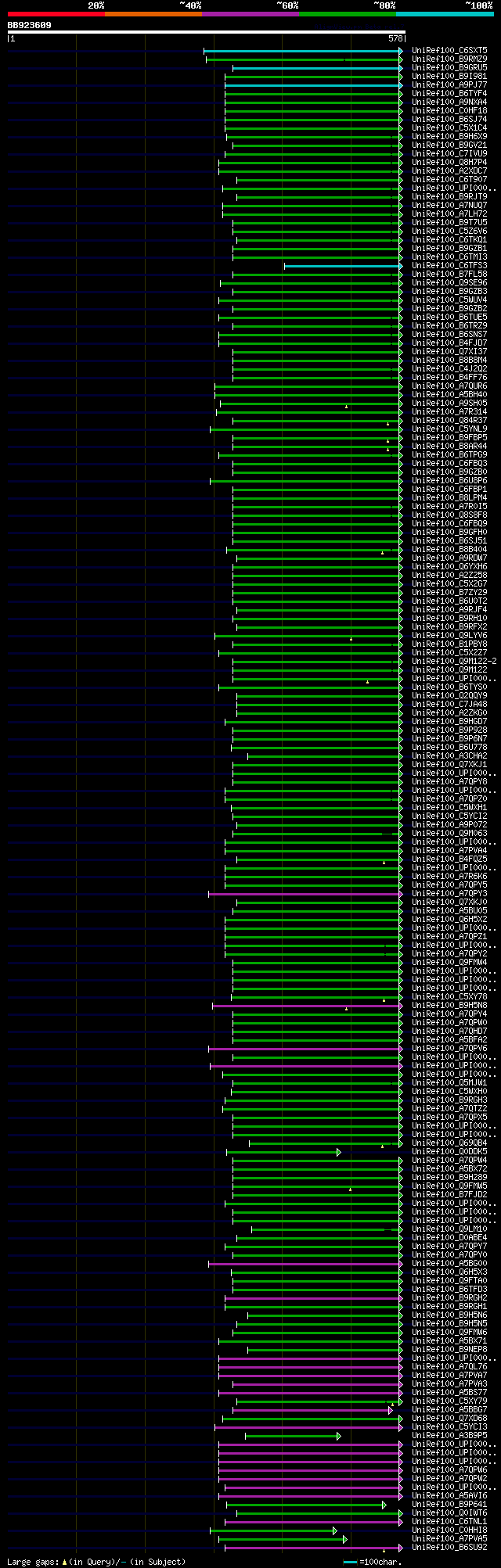This screenshot has width=501, height=1568.
Task: Select hit label UniRef100_C0HF18
Action: tap(449, 111)
